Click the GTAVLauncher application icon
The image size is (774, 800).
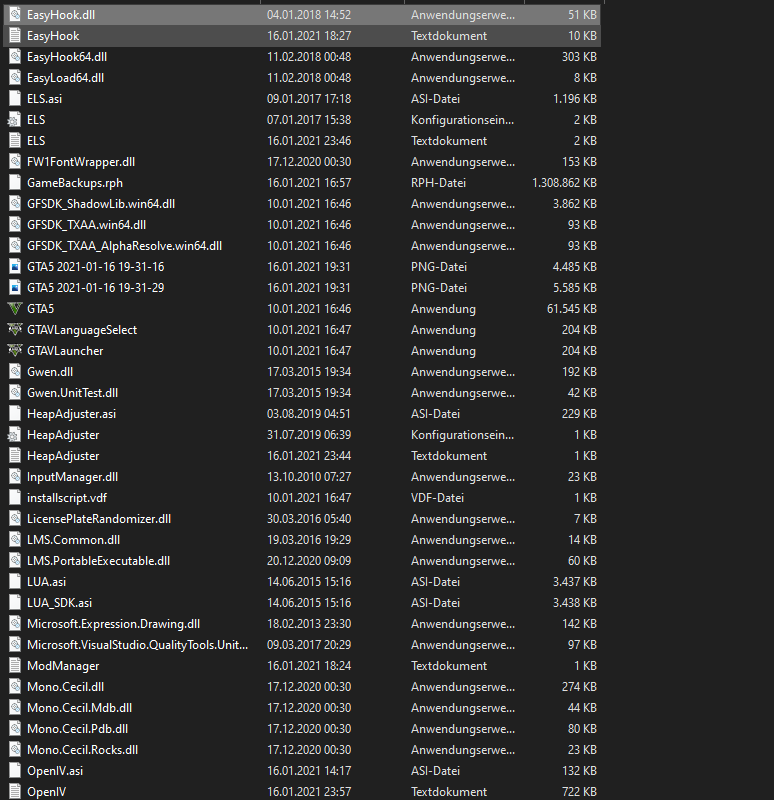point(15,351)
